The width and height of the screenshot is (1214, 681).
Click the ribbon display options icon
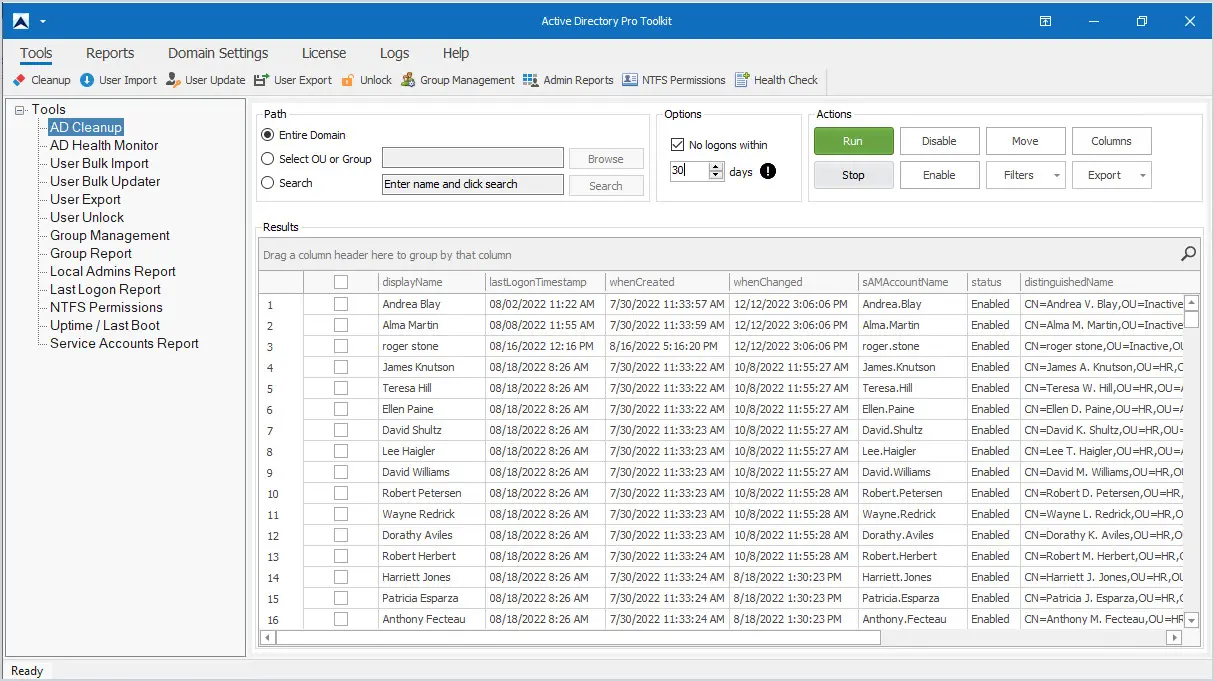click(x=1045, y=21)
